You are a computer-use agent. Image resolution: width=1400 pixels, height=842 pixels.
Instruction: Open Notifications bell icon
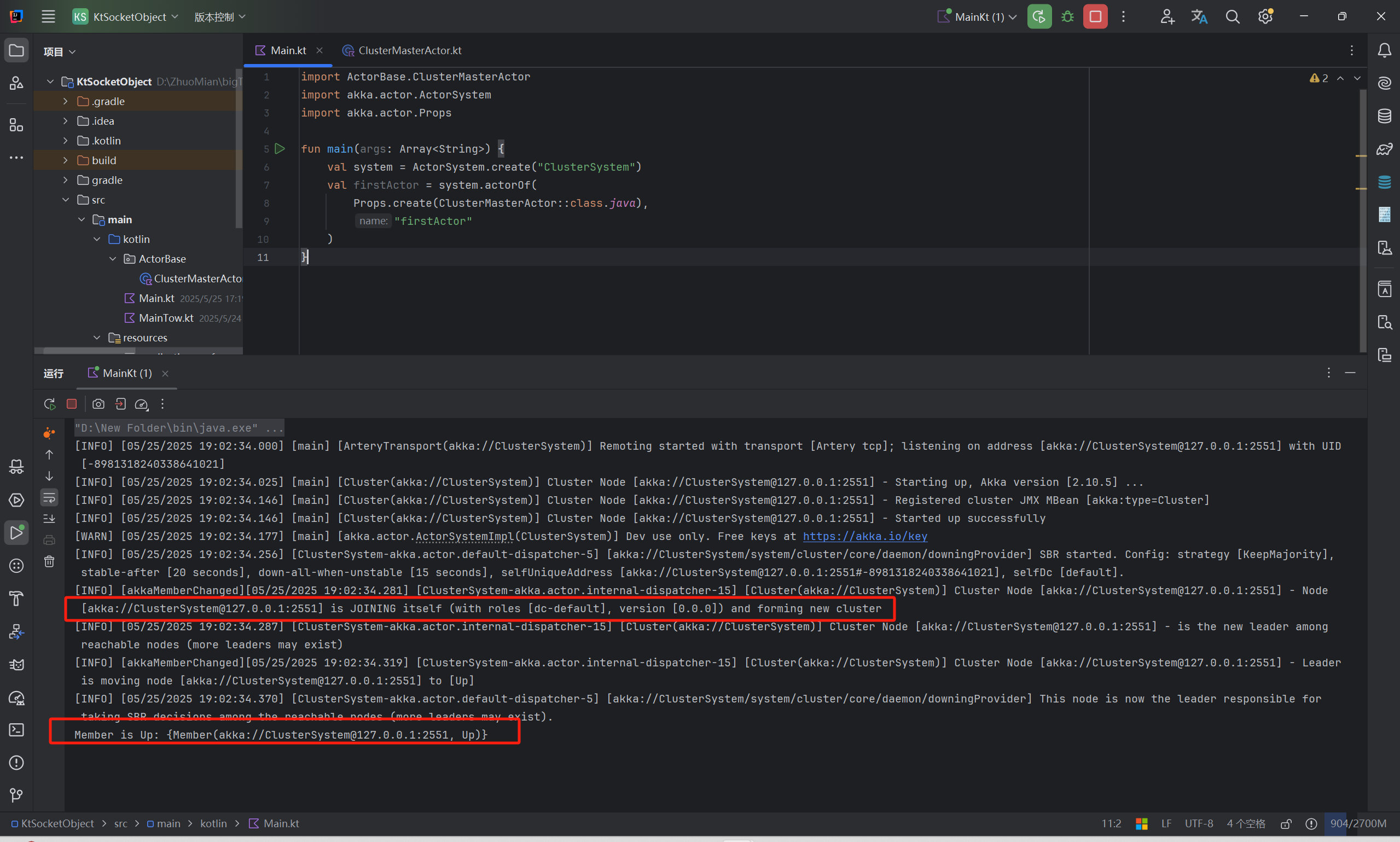point(1385,50)
